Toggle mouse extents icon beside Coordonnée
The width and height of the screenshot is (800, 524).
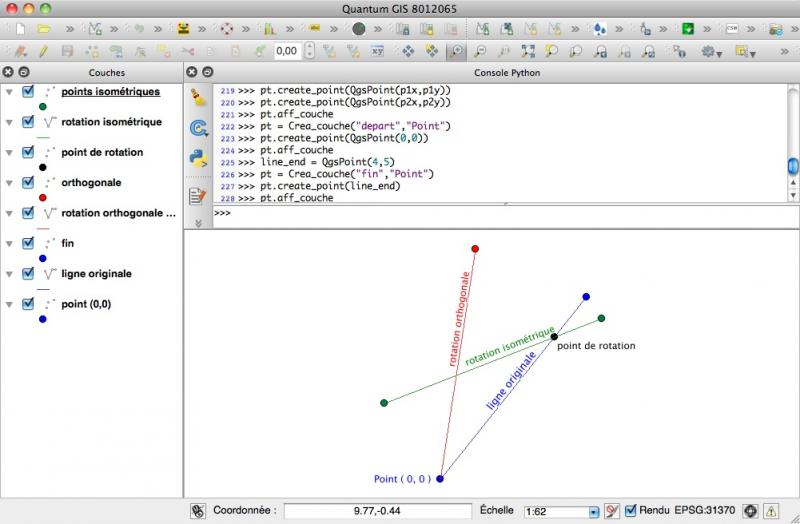[198, 510]
